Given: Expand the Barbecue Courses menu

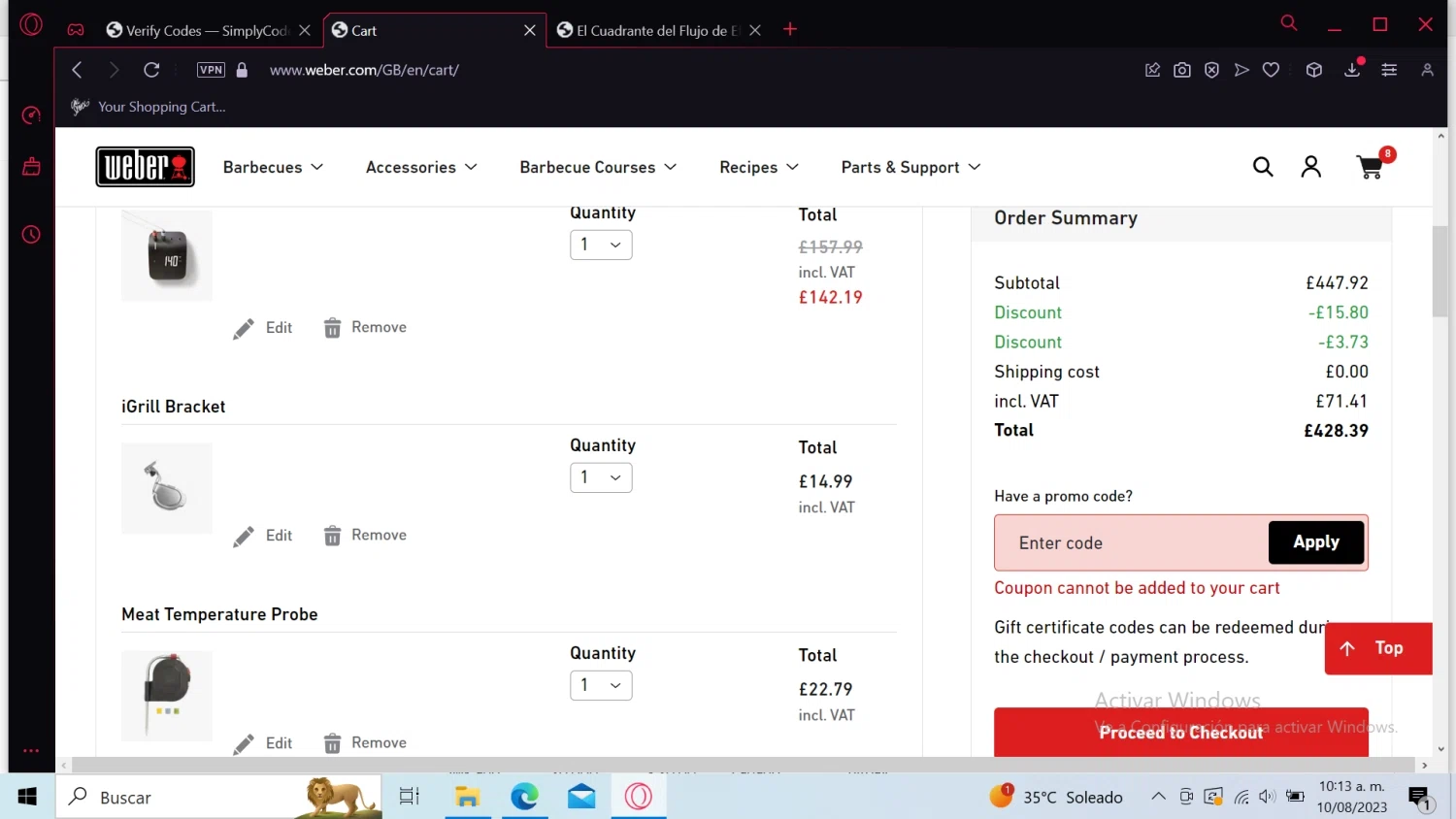Looking at the screenshot, I should click(599, 167).
